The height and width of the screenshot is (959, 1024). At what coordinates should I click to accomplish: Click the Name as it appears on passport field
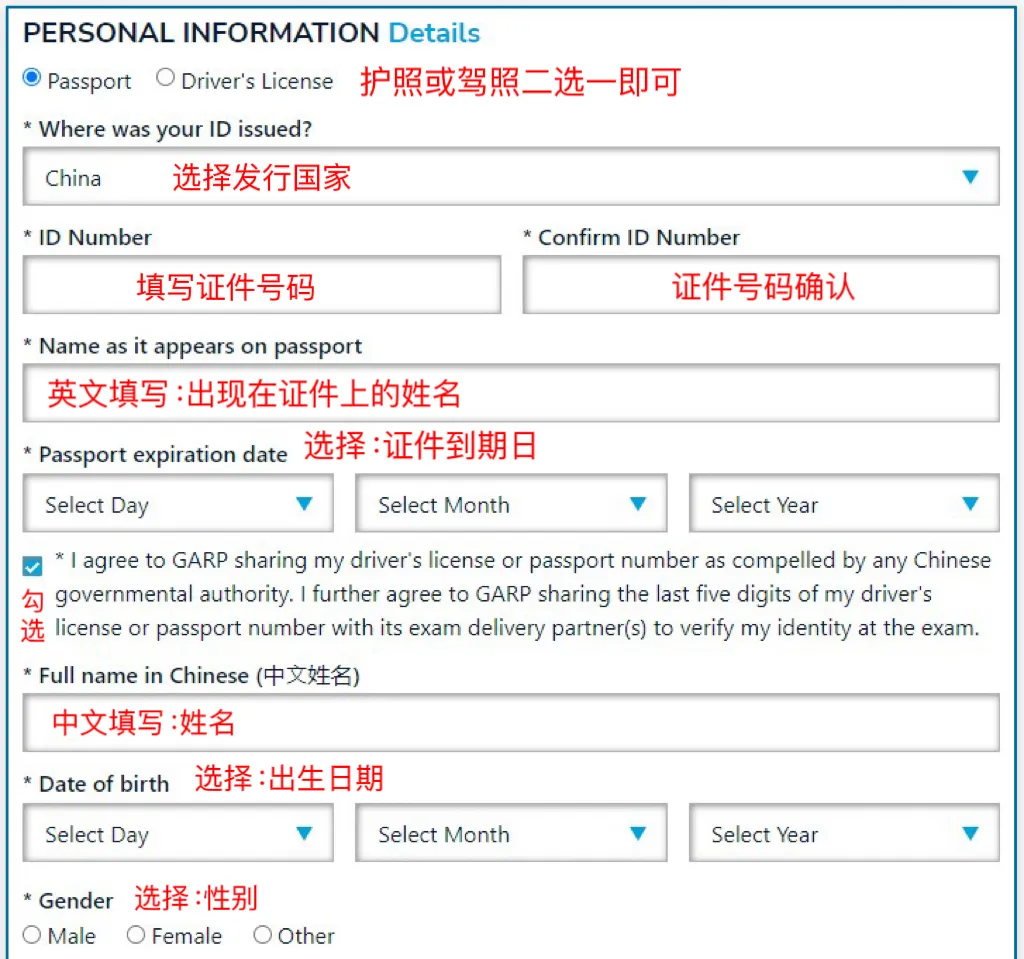coord(510,393)
